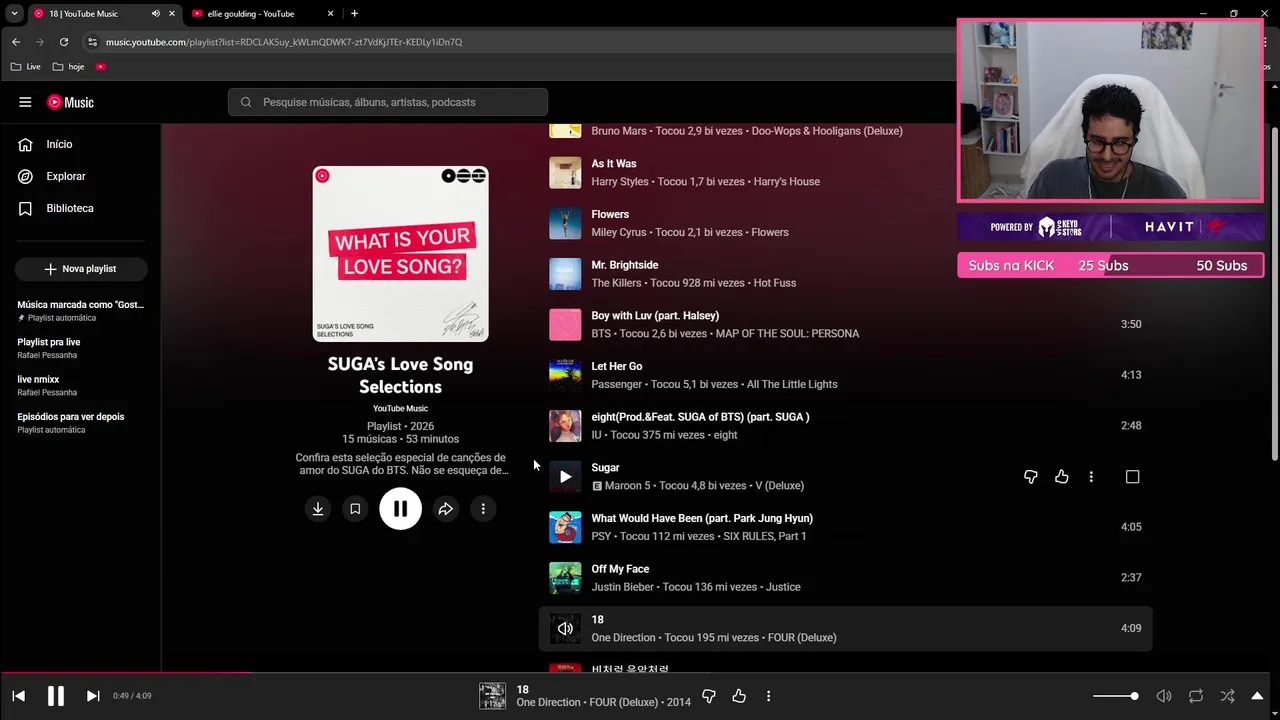1280x720 pixels.
Task: Select Mr. Brightside song title
Action: (624, 265)
